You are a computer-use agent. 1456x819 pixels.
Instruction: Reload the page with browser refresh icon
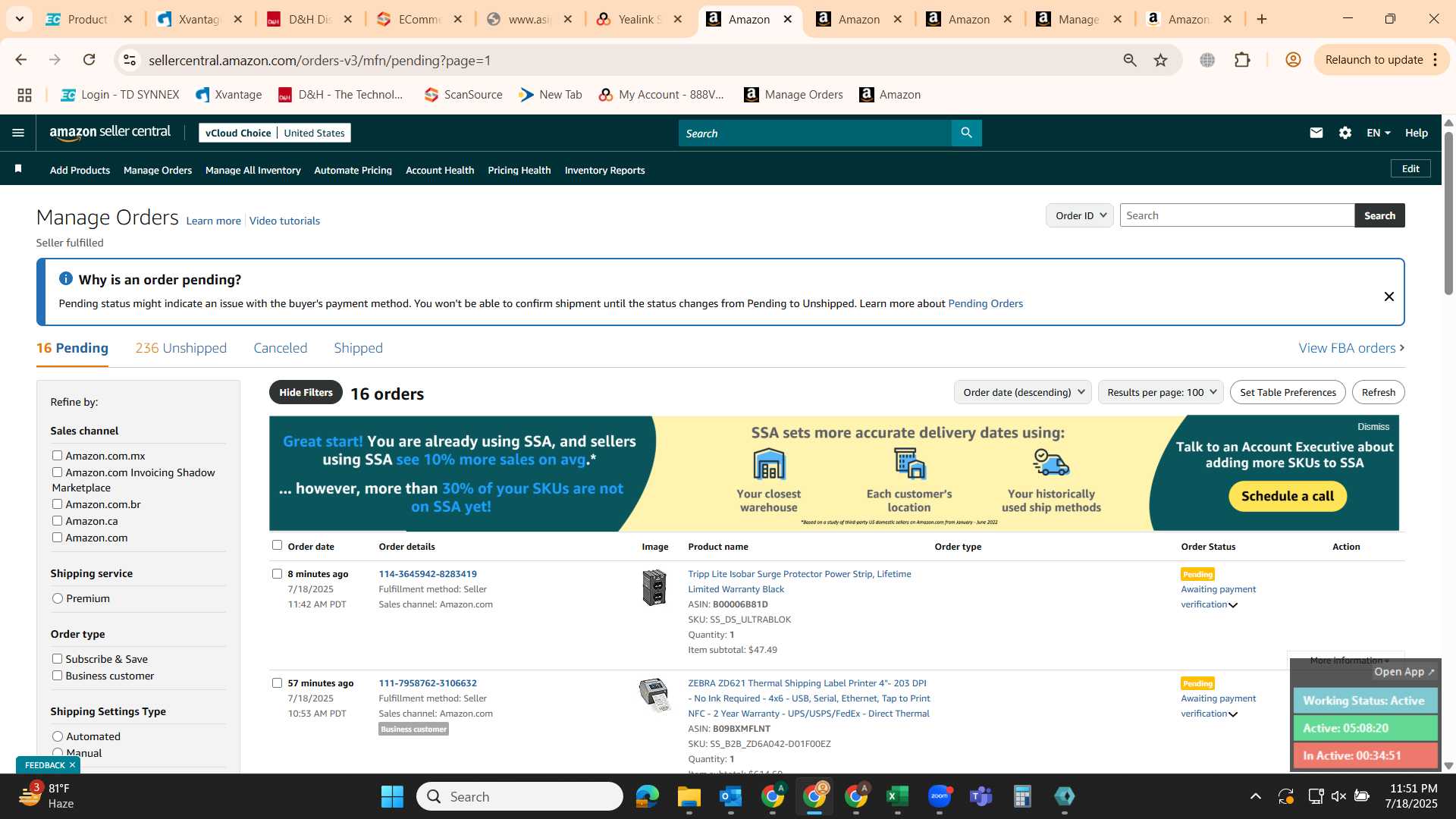click(89, 60)
